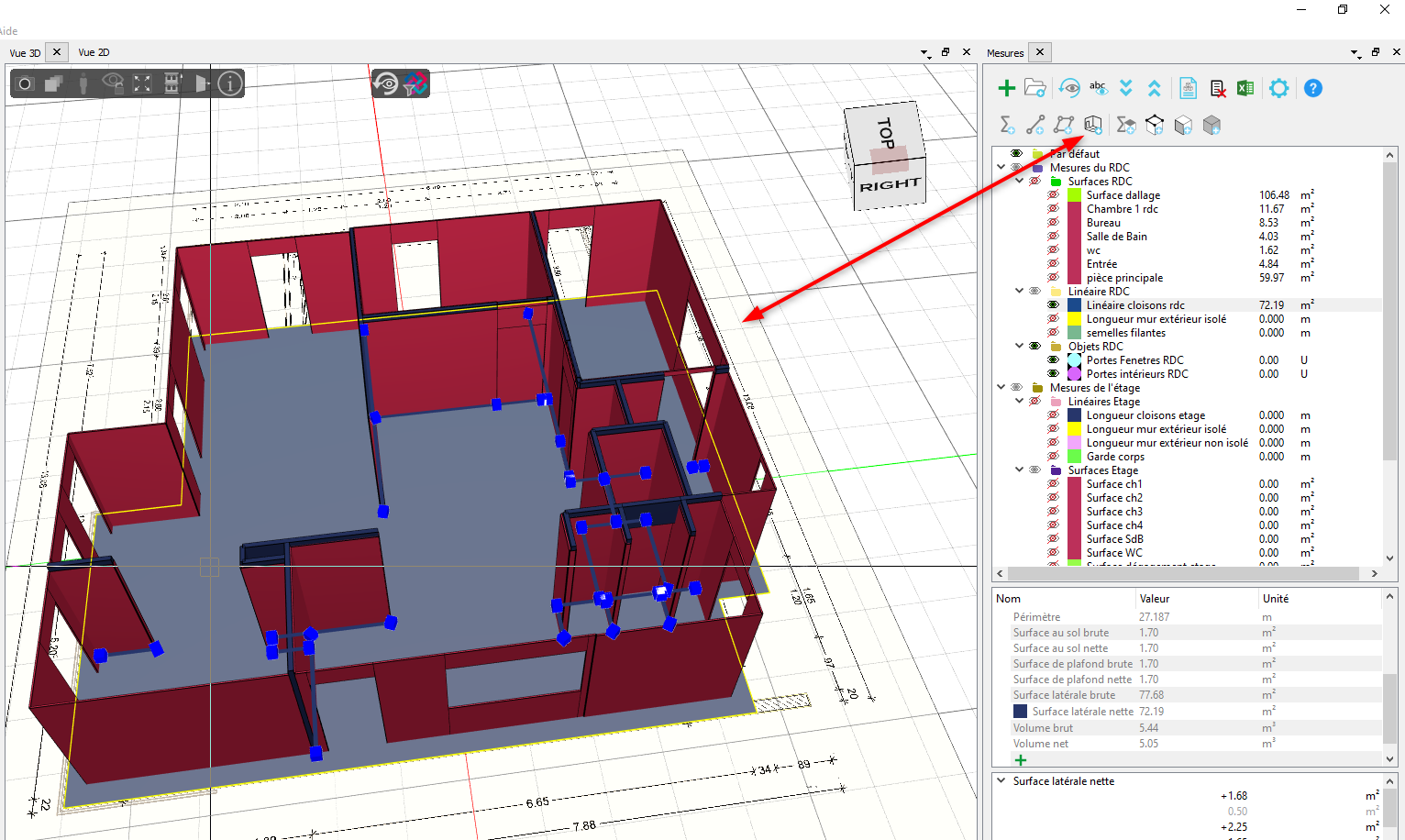Click the yellow swatch of Longueur mur extérieur isolé RDC
The width and height of the screenshot is (1405, 840).
coord(1074,318)
